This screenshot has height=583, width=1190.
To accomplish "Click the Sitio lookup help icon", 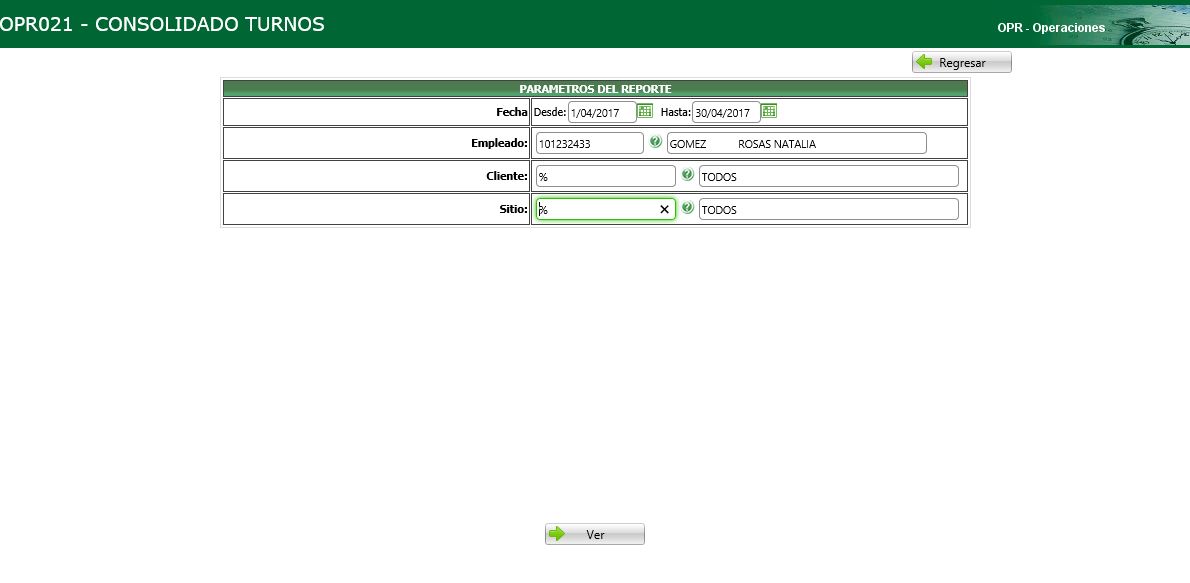I will (688, 207).
